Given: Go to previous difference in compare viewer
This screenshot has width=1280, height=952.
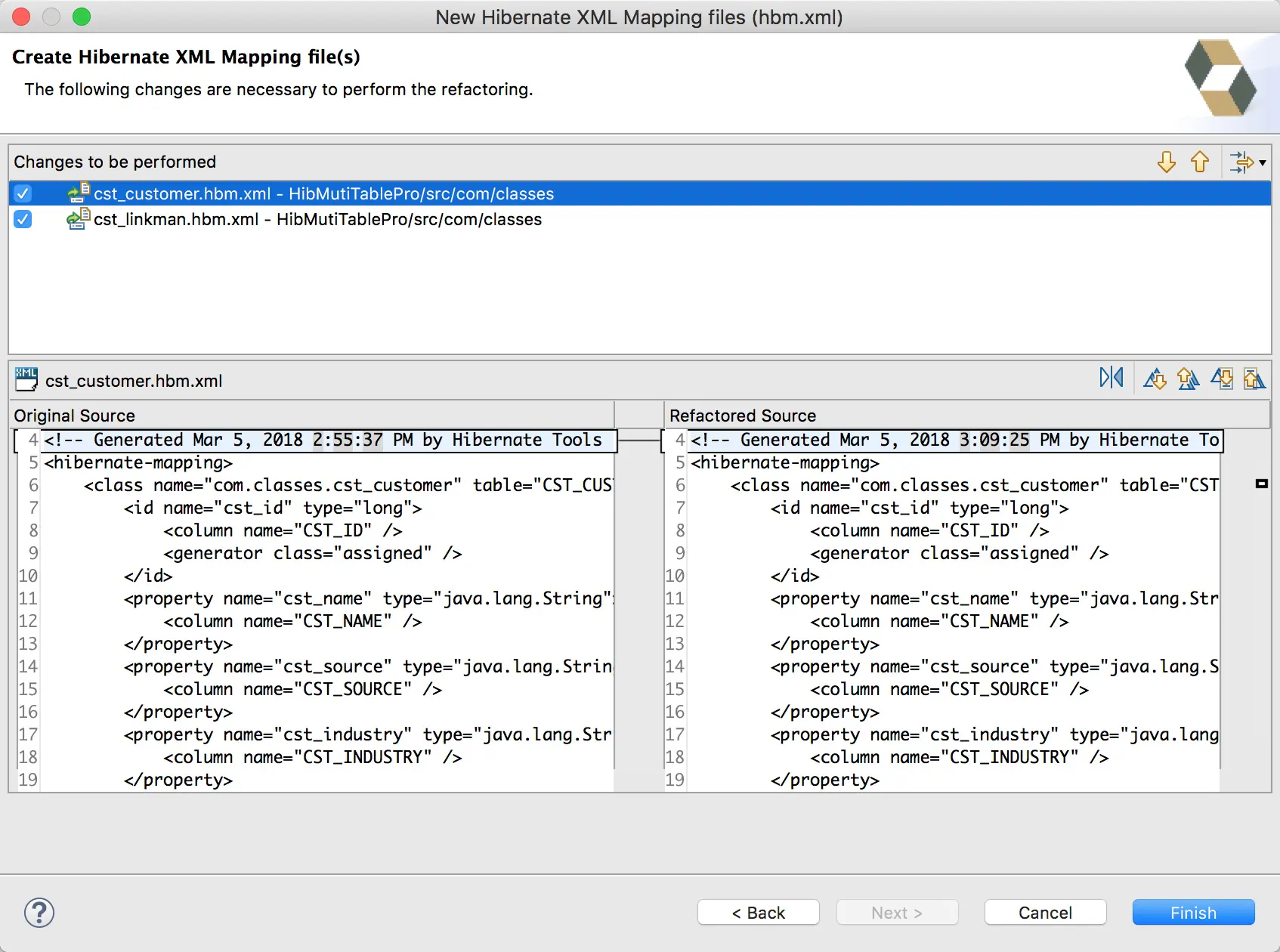Looking at the screenshot, I should click(x=1189, y=378).
